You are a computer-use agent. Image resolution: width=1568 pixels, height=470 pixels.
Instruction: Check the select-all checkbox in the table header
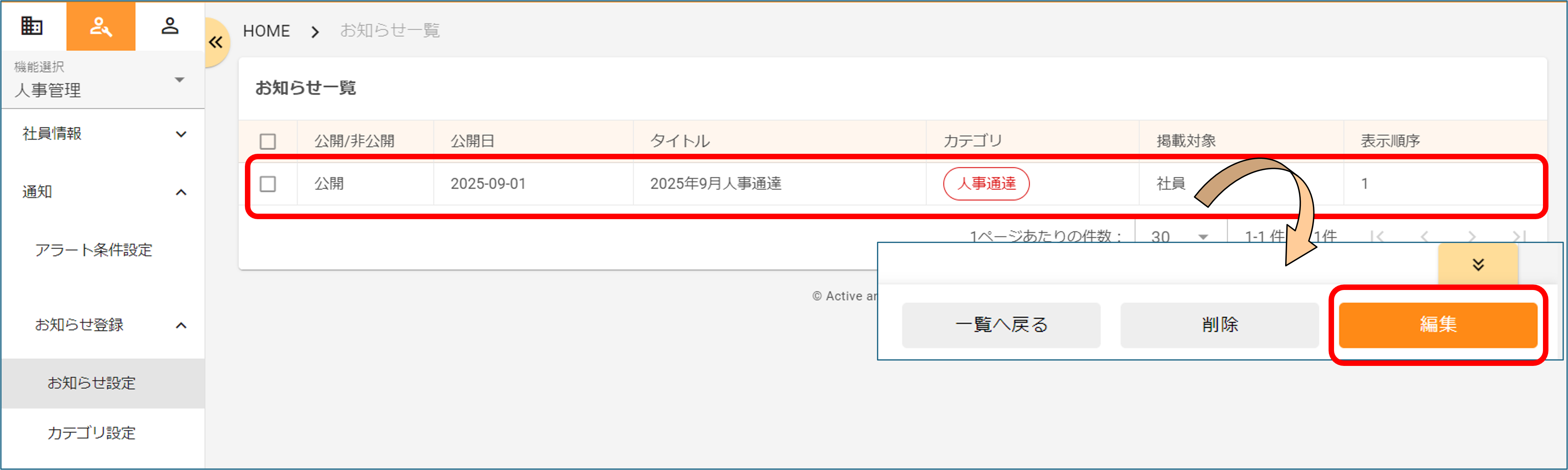tap(268, 140)
